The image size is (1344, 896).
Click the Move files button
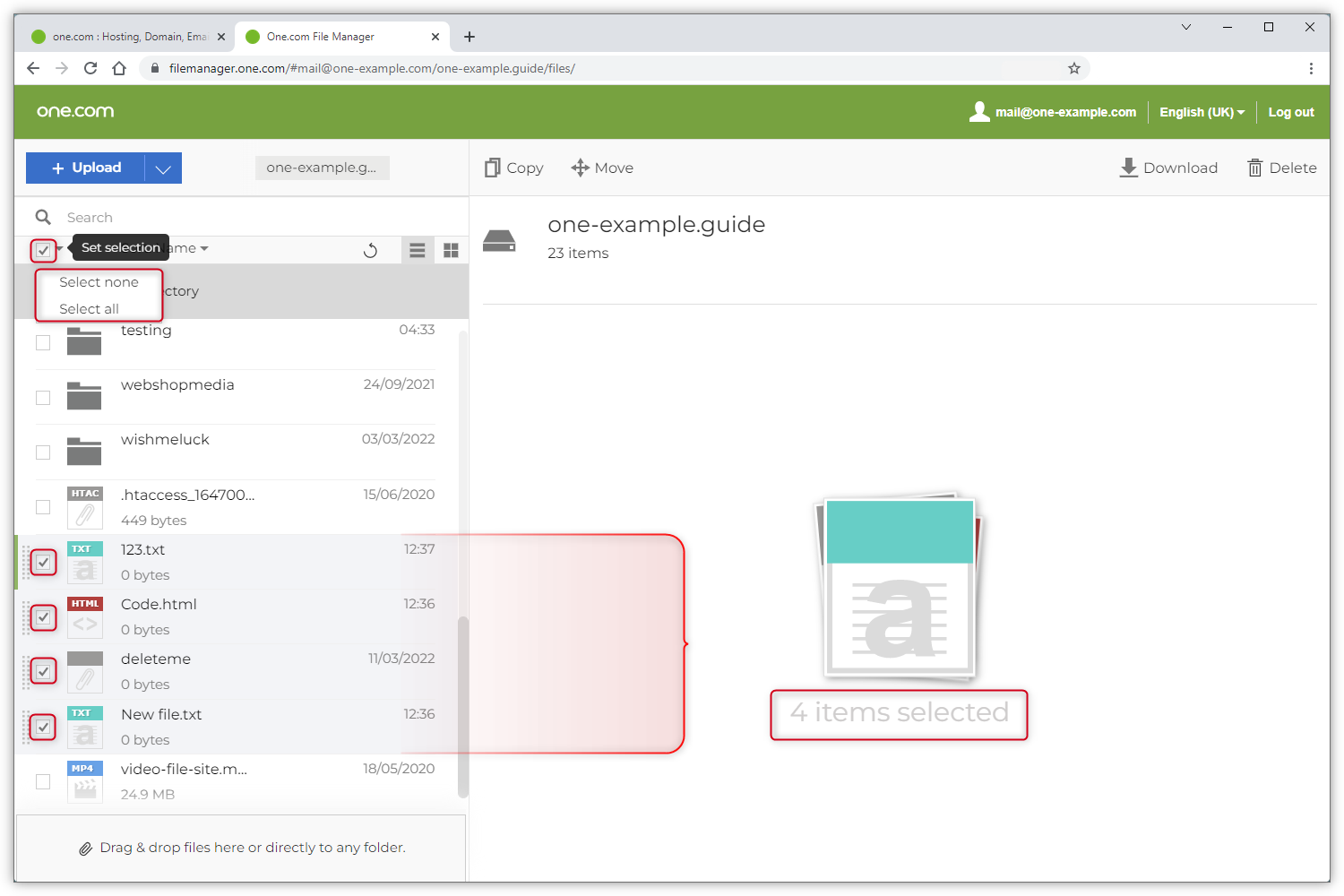(x=602, y=168)
